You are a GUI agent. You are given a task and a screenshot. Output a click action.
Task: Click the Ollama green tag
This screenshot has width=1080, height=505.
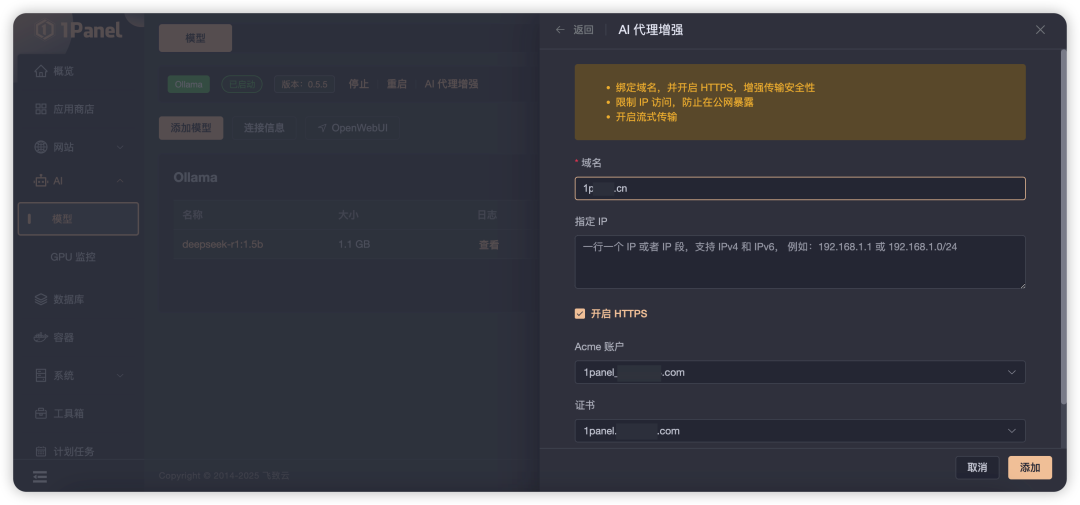[189, 84]
